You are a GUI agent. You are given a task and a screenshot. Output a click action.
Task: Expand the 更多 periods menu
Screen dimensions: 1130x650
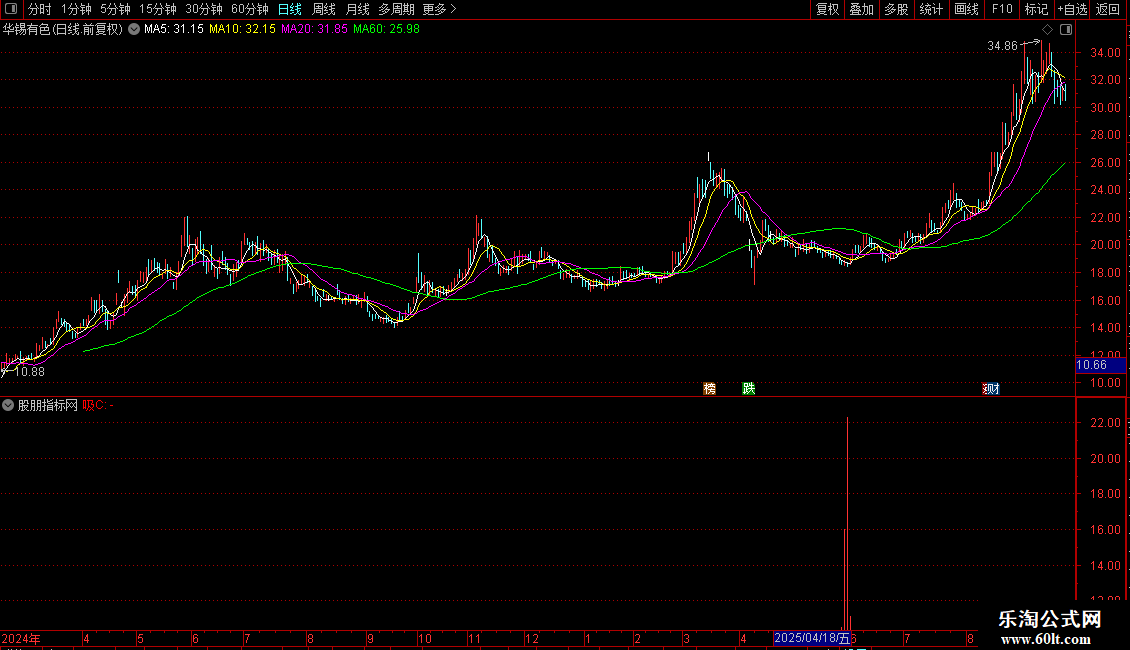[x=439, y=9]
